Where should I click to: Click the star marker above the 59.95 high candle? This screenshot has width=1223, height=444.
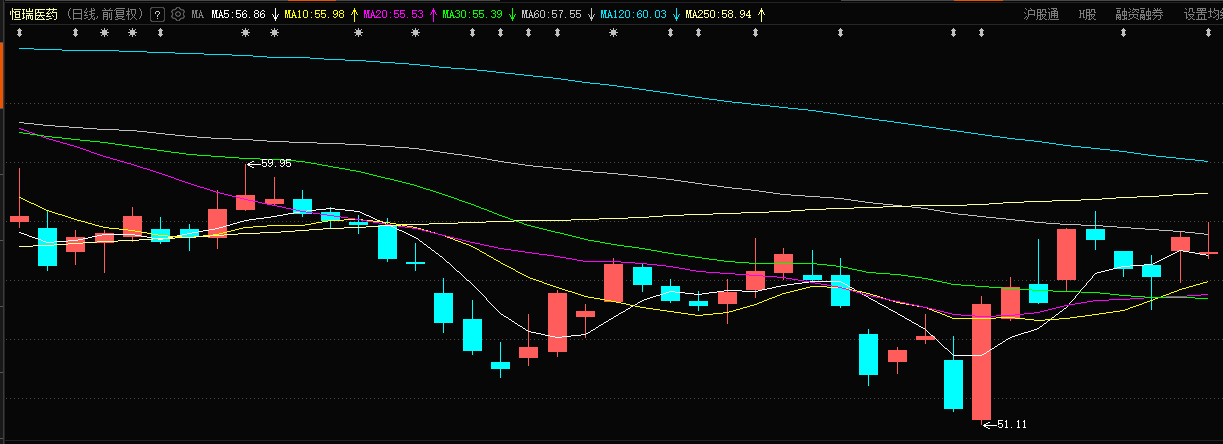[x=246, y=33]
